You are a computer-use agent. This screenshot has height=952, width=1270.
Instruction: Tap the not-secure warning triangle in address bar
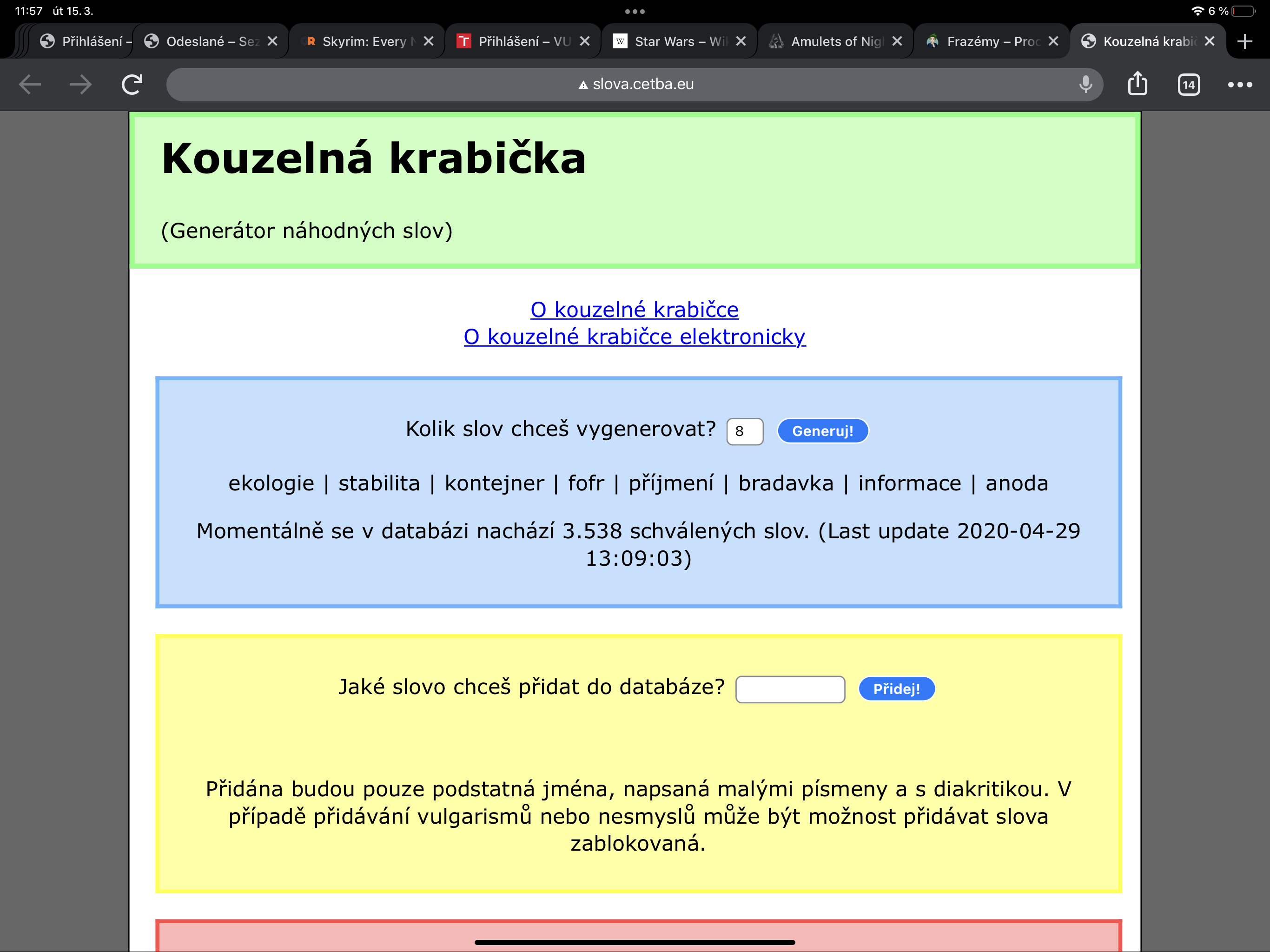point(583,85)
